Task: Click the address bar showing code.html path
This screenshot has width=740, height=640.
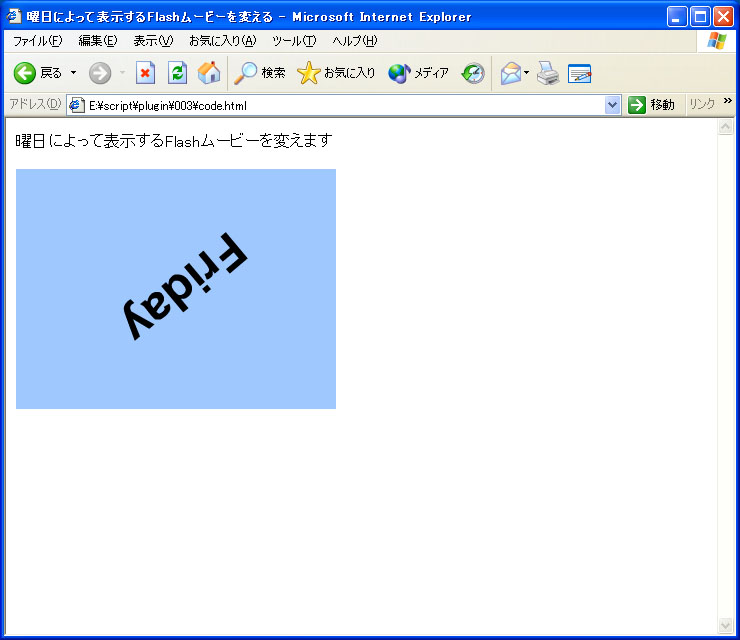Action: coord(344,105)
